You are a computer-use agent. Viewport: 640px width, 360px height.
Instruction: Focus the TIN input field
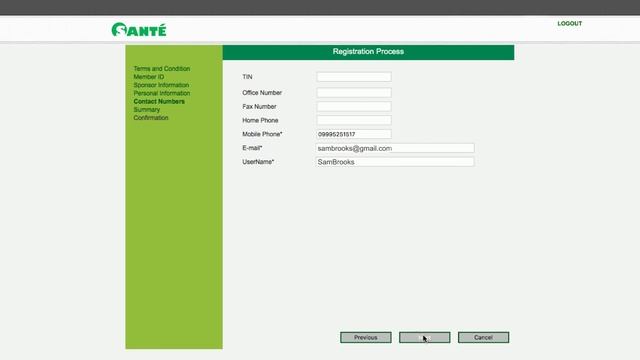(354, 77)
